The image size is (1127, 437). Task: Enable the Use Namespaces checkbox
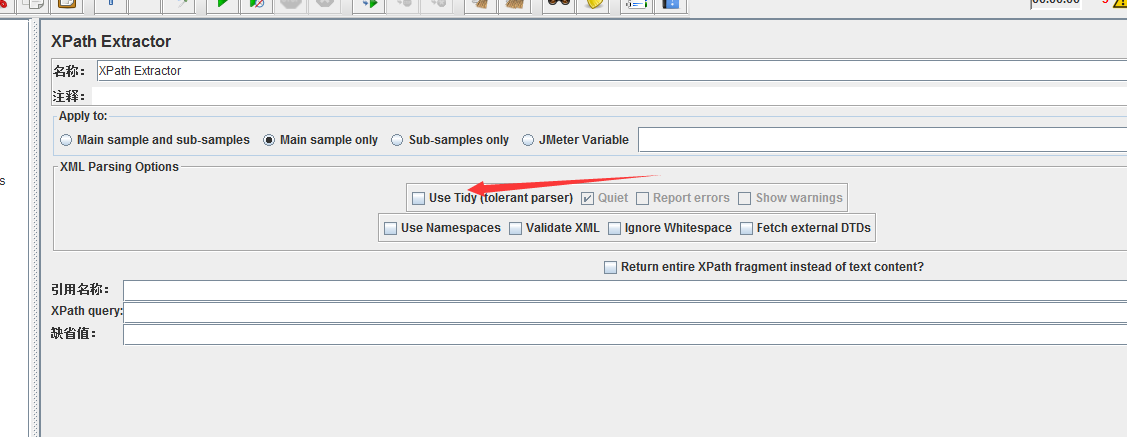point(390,229)
